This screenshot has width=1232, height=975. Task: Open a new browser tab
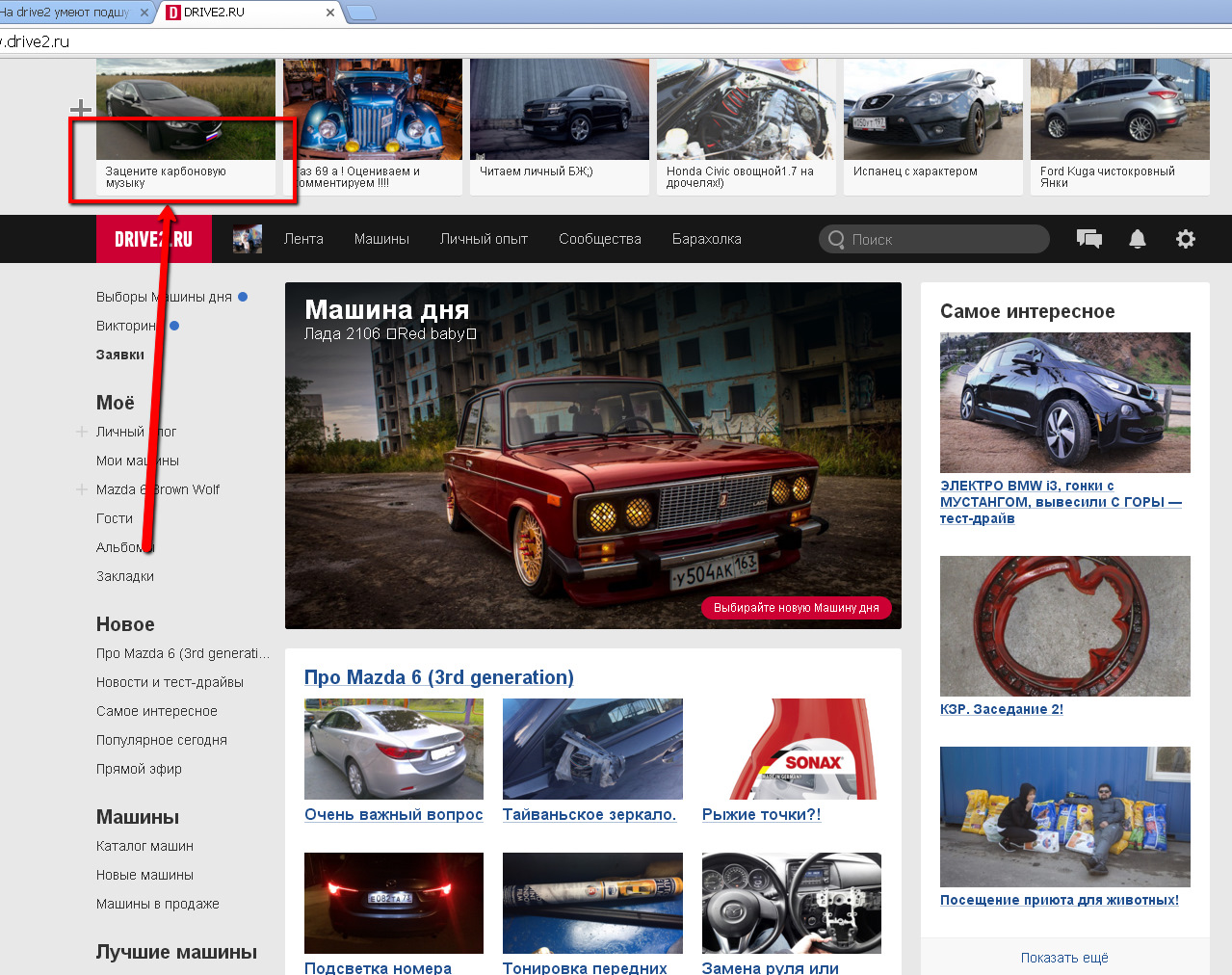pos(360,13)
